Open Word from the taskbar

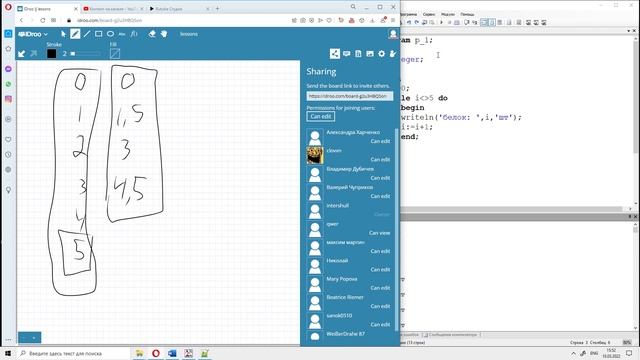172,353
